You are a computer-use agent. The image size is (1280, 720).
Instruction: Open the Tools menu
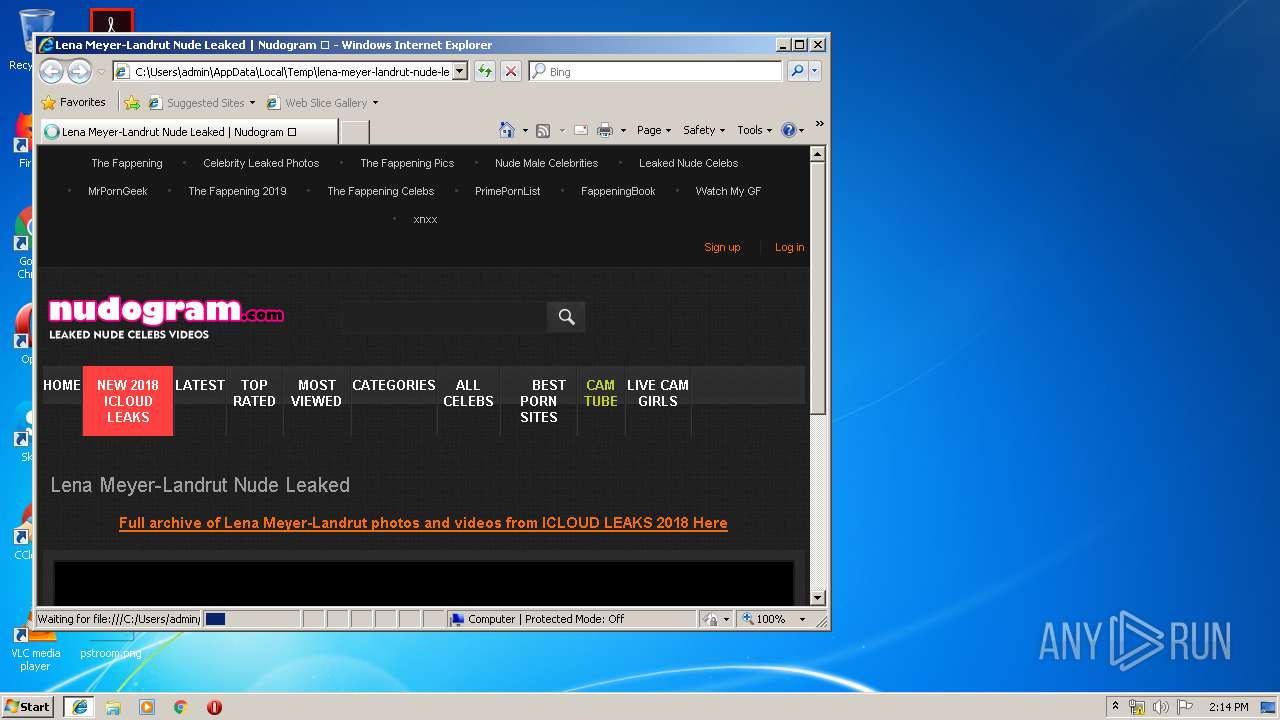coord(755,130)
